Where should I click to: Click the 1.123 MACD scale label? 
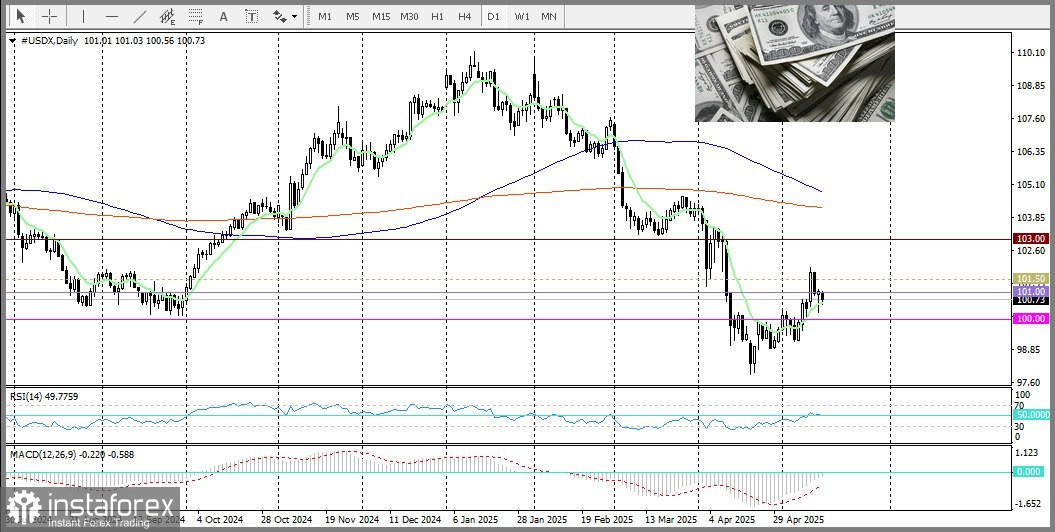tap(1027, 452)
